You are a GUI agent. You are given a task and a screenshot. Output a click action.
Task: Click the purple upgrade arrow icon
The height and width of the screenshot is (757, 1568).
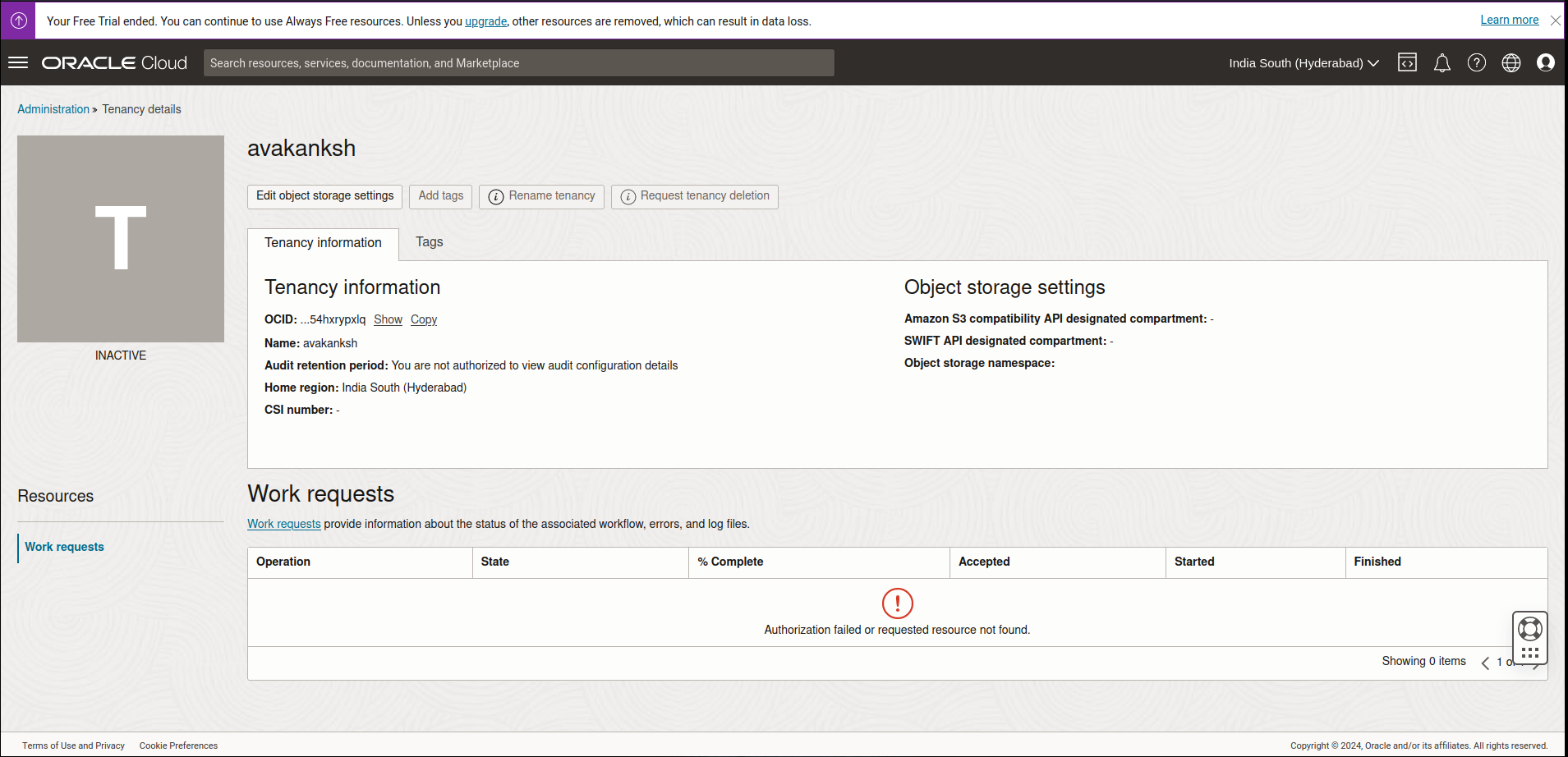click(18, 21)
